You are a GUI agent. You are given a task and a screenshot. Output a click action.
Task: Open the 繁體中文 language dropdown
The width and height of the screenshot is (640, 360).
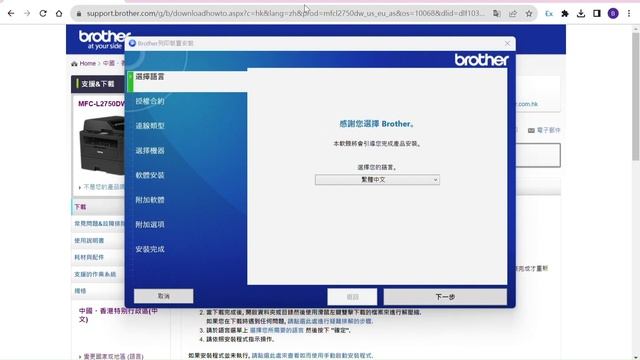tap(377, 180)
